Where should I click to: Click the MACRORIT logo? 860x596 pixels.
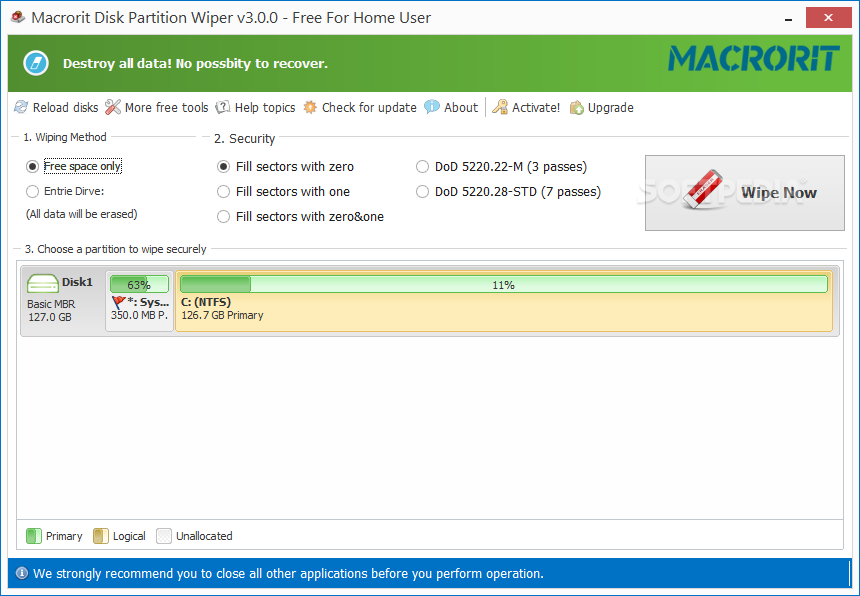click(754, 59)
